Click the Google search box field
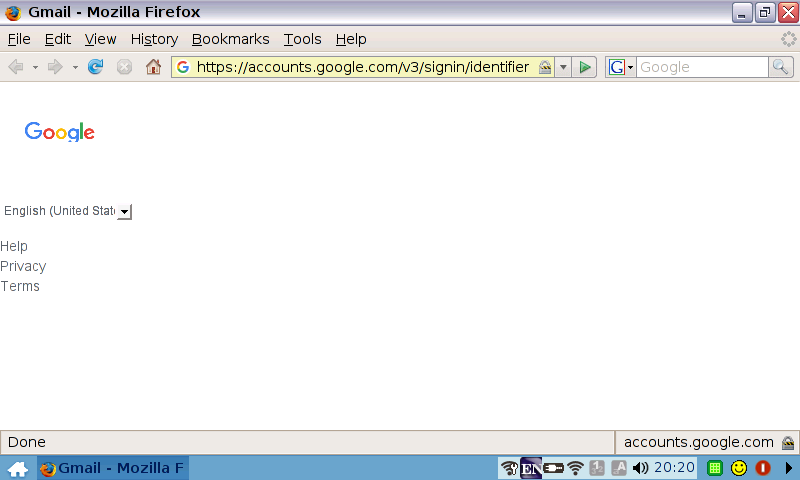This screenshot has width=800, height=480. [702, 67]
